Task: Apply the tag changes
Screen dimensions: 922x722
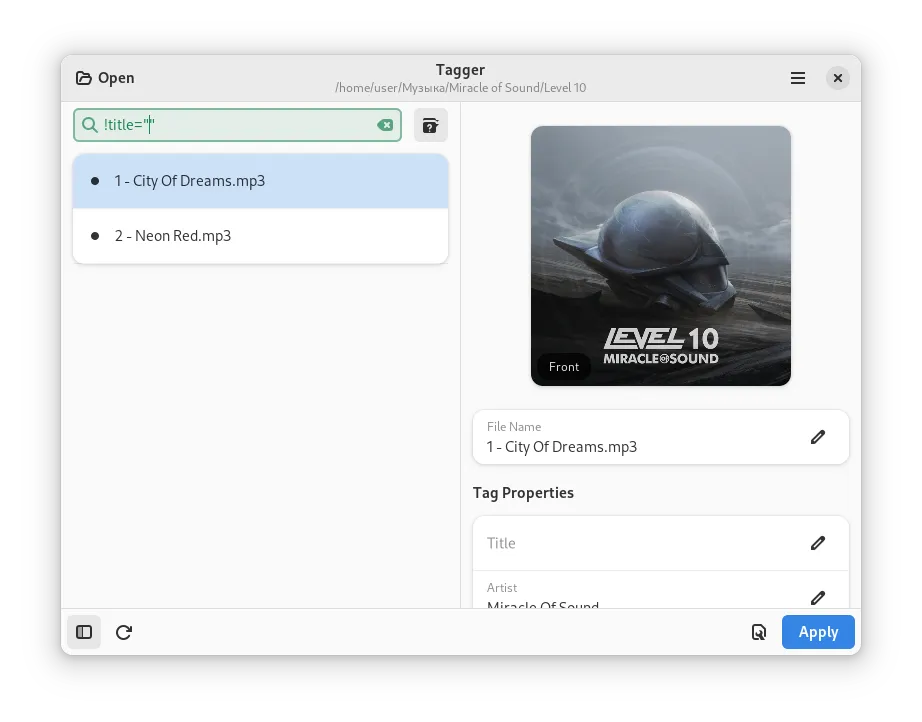Action: click(x=818, y=632)
